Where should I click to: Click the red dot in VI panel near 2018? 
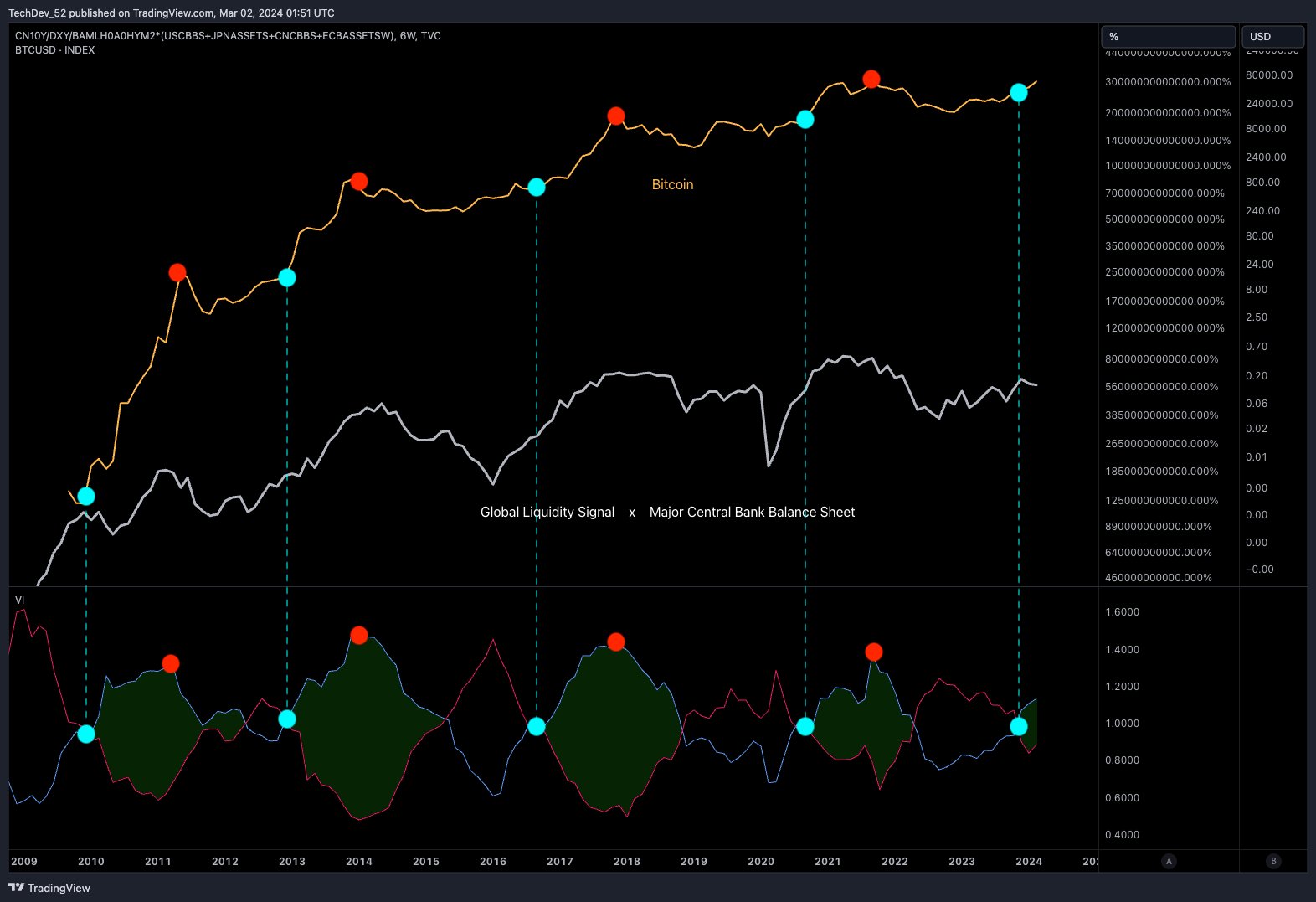pyautogui.click(x=615, y=642)
